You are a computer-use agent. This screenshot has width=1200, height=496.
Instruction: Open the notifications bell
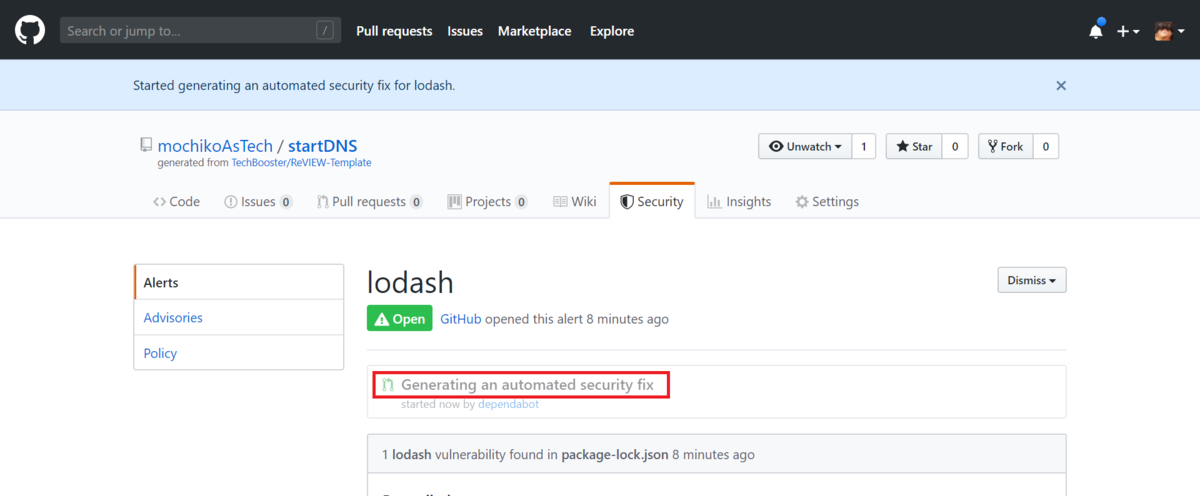(x=1096, y=30)
